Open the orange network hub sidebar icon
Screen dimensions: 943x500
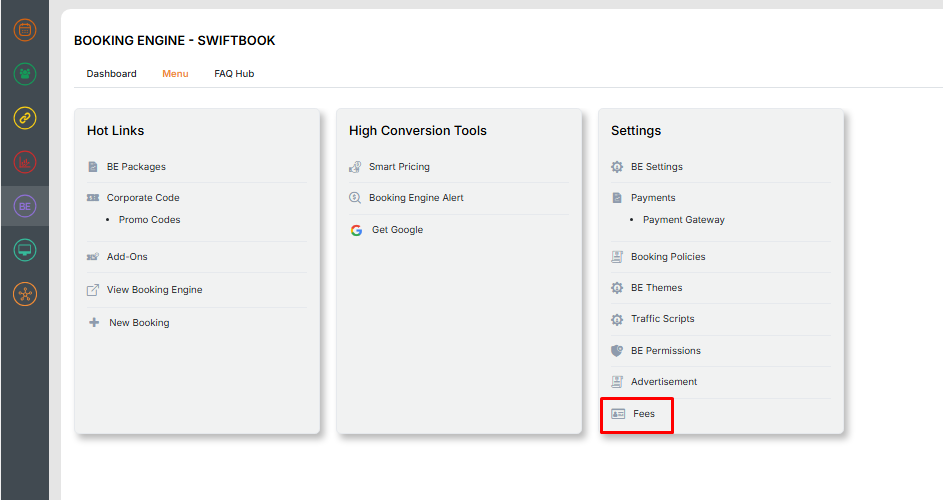coord(25,294)
